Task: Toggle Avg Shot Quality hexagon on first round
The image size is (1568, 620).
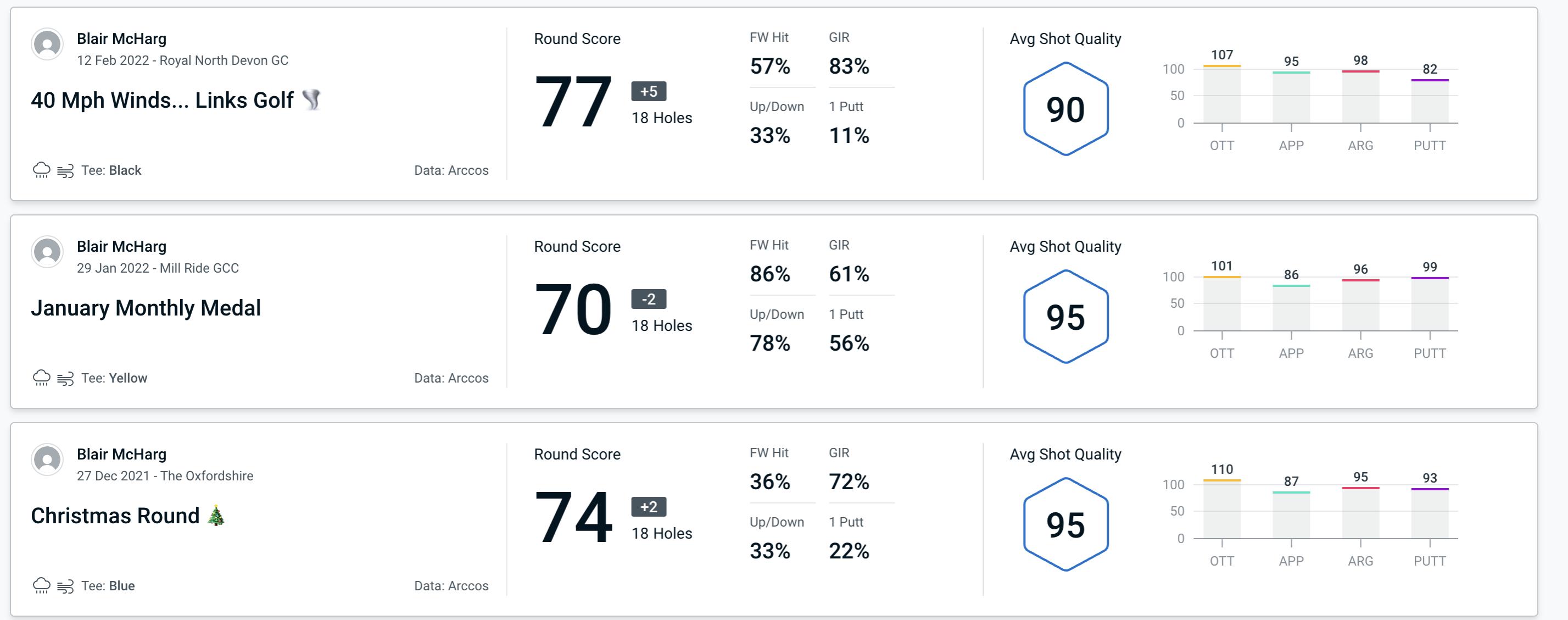Action: (x=1063, y=107)
